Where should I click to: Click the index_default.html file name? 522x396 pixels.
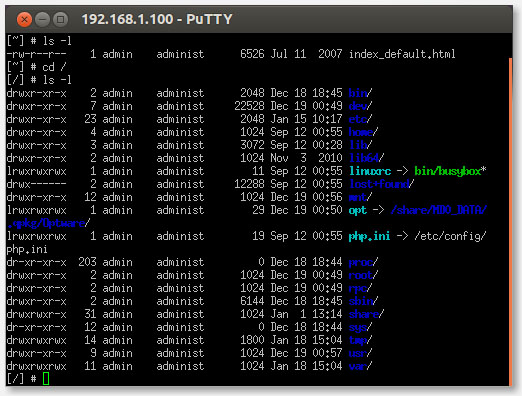click(402, 54)
